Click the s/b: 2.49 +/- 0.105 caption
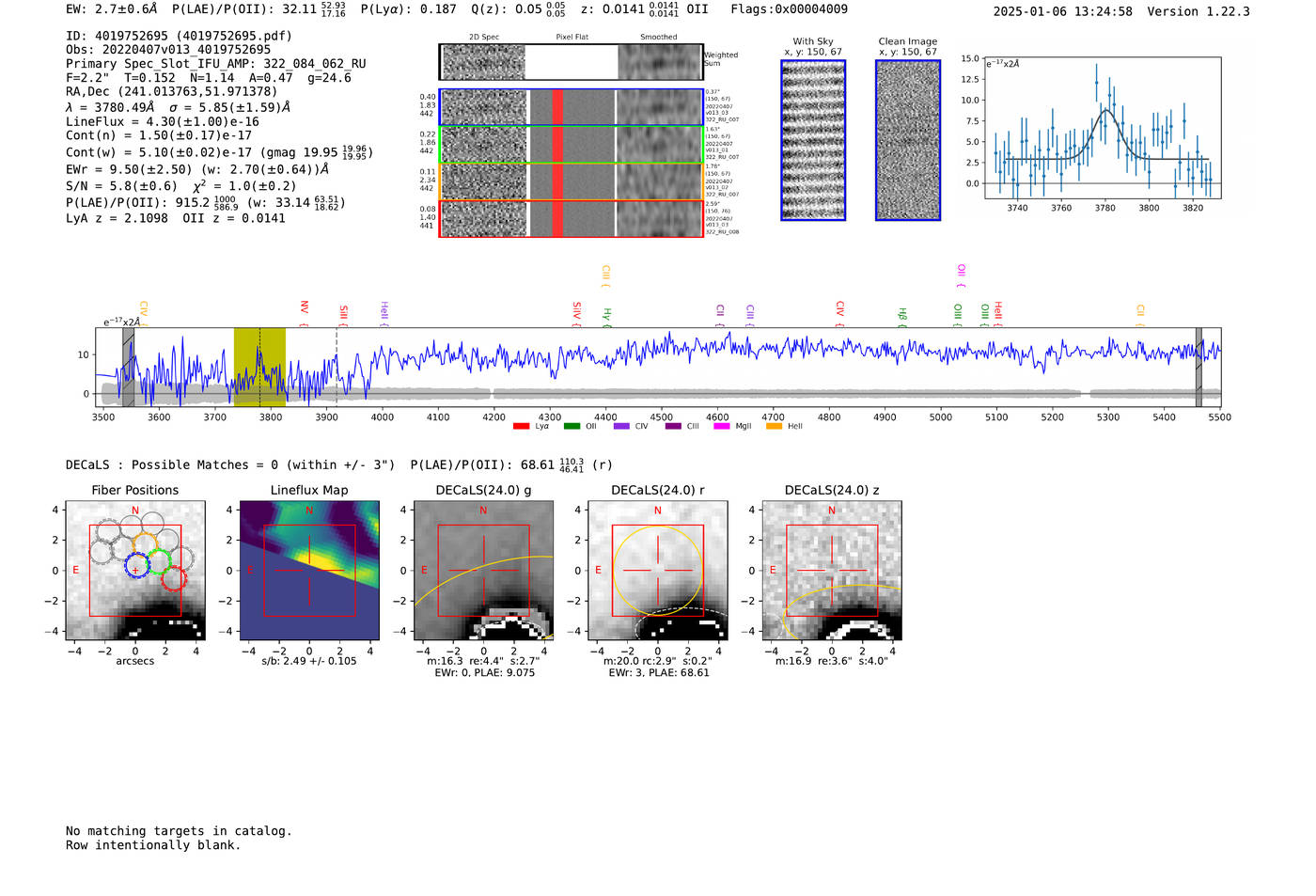The height and width of the screenshot is (896, 1316). coord(309,661)
